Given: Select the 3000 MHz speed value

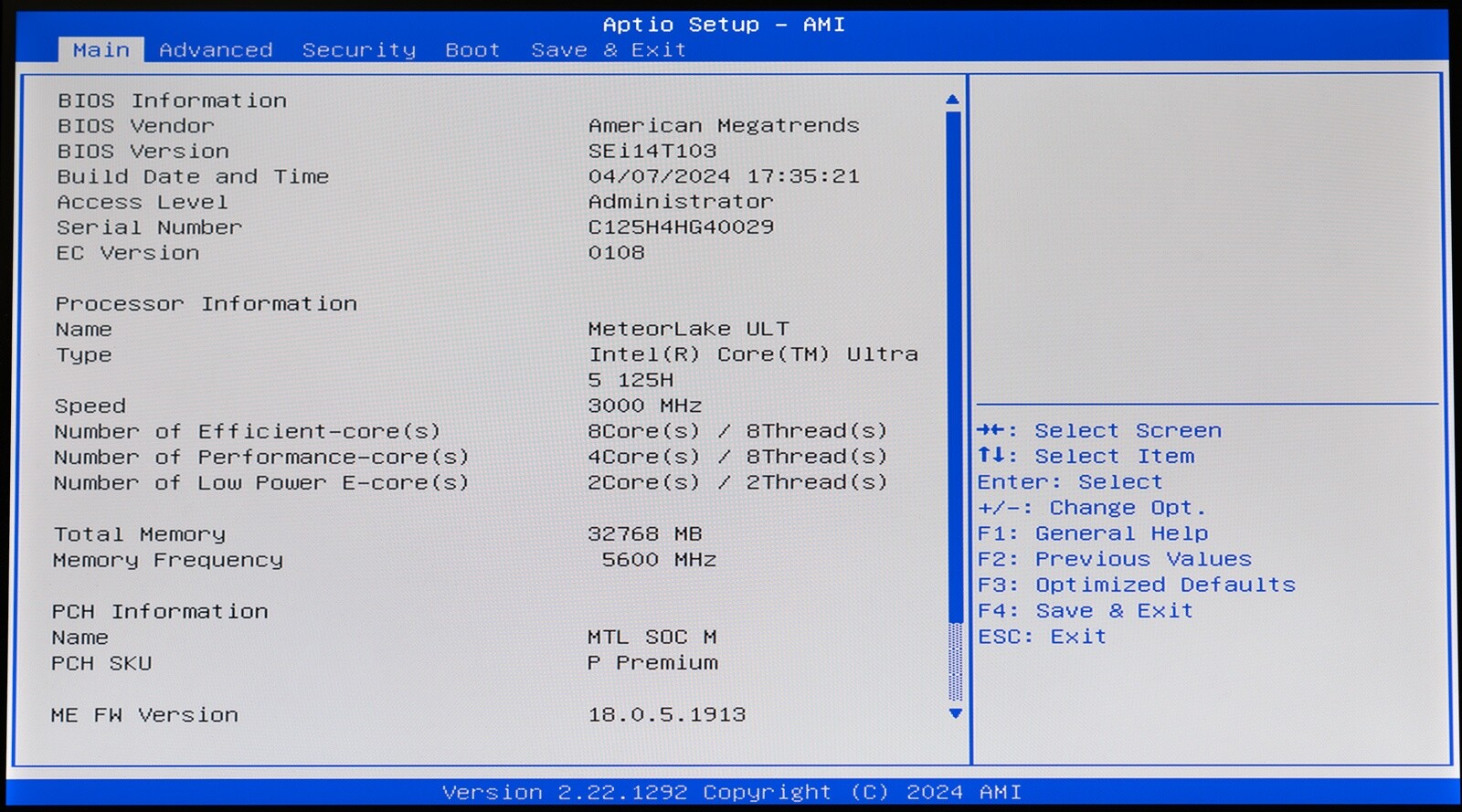Looking at the screenshot, I should tap(645, 406).
